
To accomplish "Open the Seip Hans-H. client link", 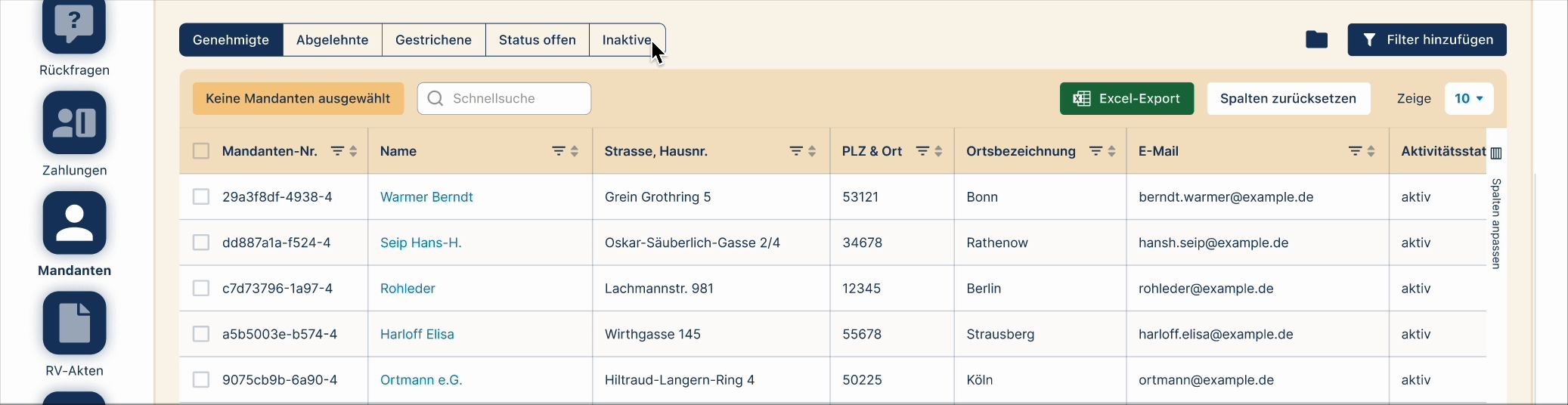I will click(x=420, y=243).
